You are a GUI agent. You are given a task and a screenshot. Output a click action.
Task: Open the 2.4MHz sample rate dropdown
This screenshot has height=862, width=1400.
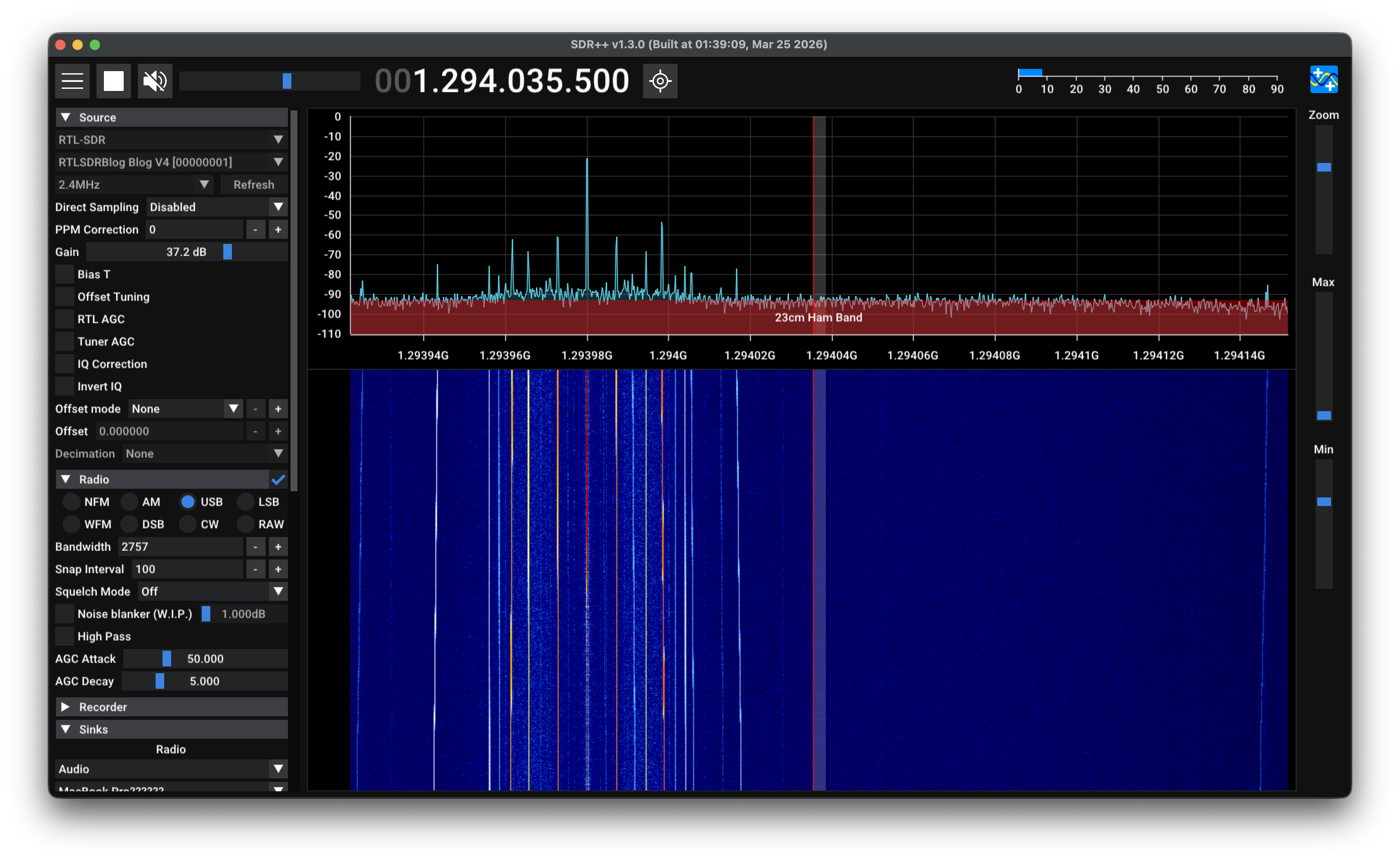134,185
